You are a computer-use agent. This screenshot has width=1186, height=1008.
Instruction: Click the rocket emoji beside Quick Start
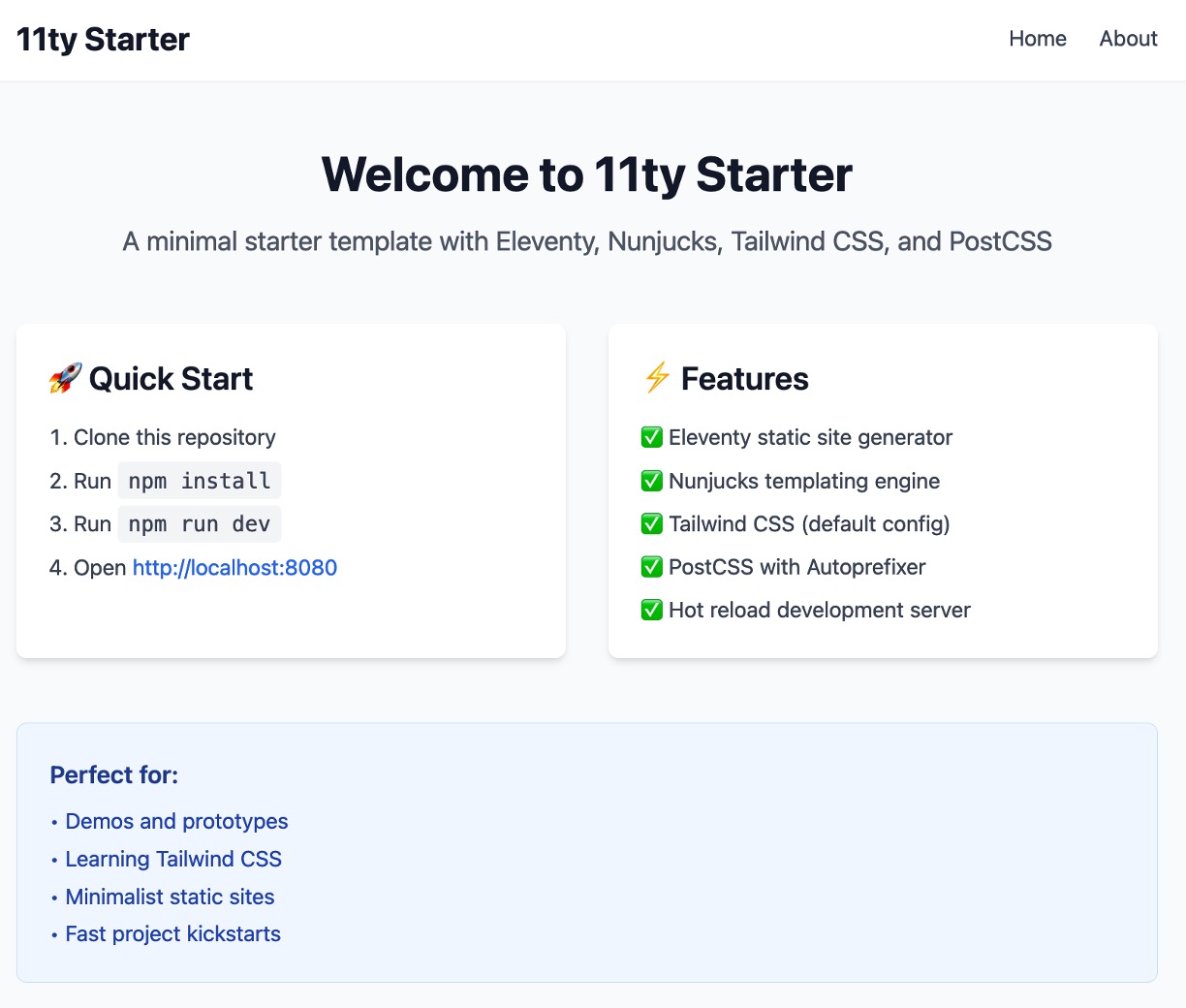click(x=66, y=379)
